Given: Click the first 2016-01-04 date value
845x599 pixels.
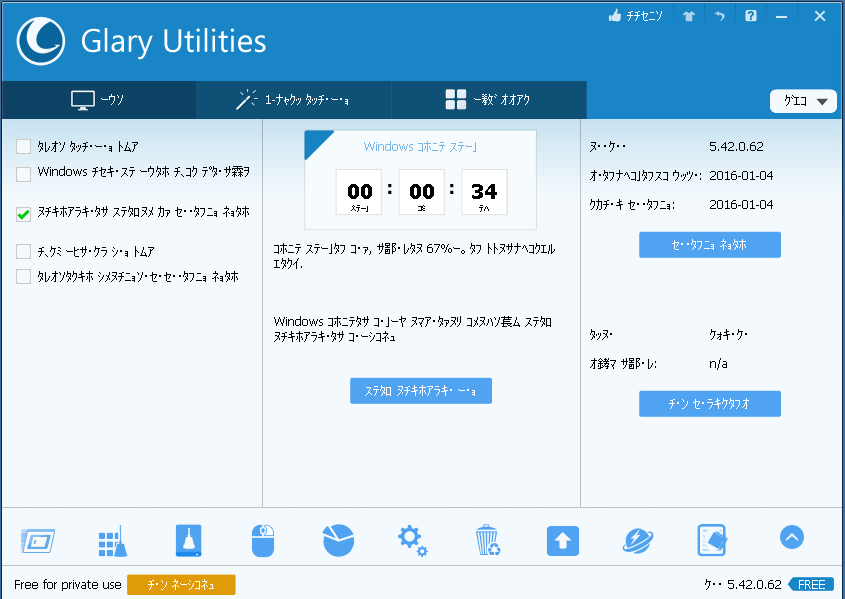Looking at the screenshot, I should [741, 176].
